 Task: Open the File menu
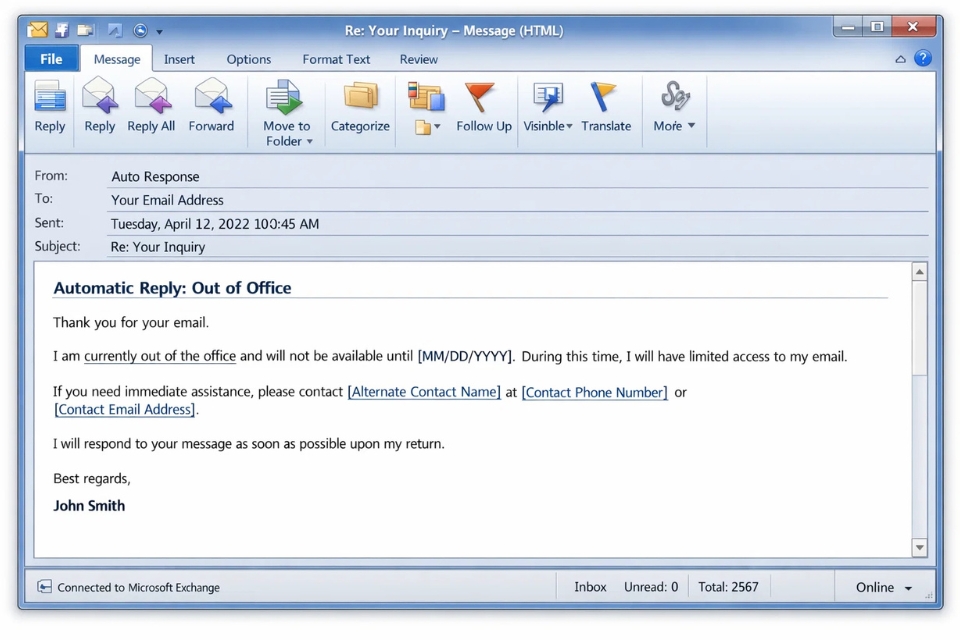tap(50, 58)
